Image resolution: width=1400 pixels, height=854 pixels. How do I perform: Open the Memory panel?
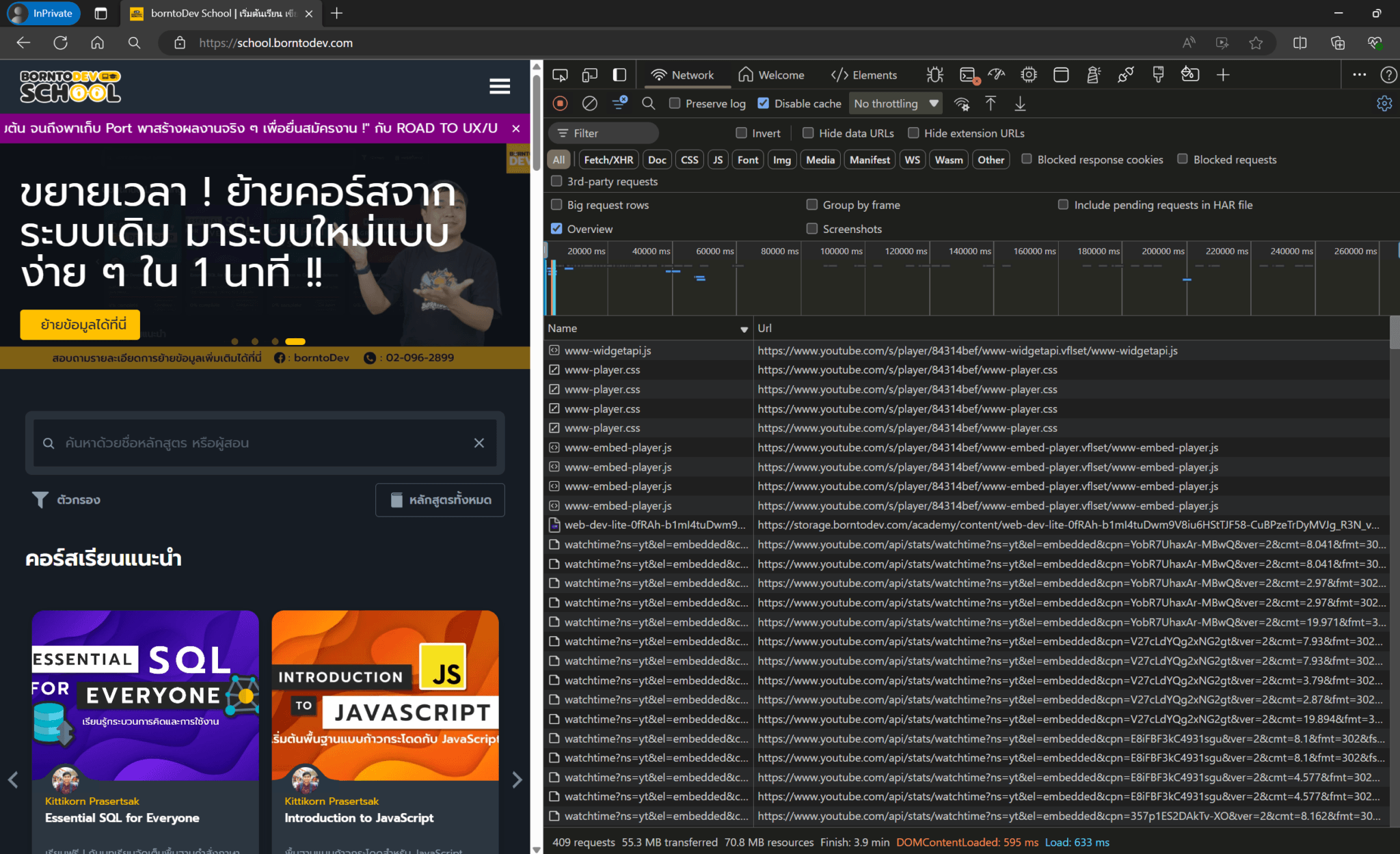click(1029, 74)
